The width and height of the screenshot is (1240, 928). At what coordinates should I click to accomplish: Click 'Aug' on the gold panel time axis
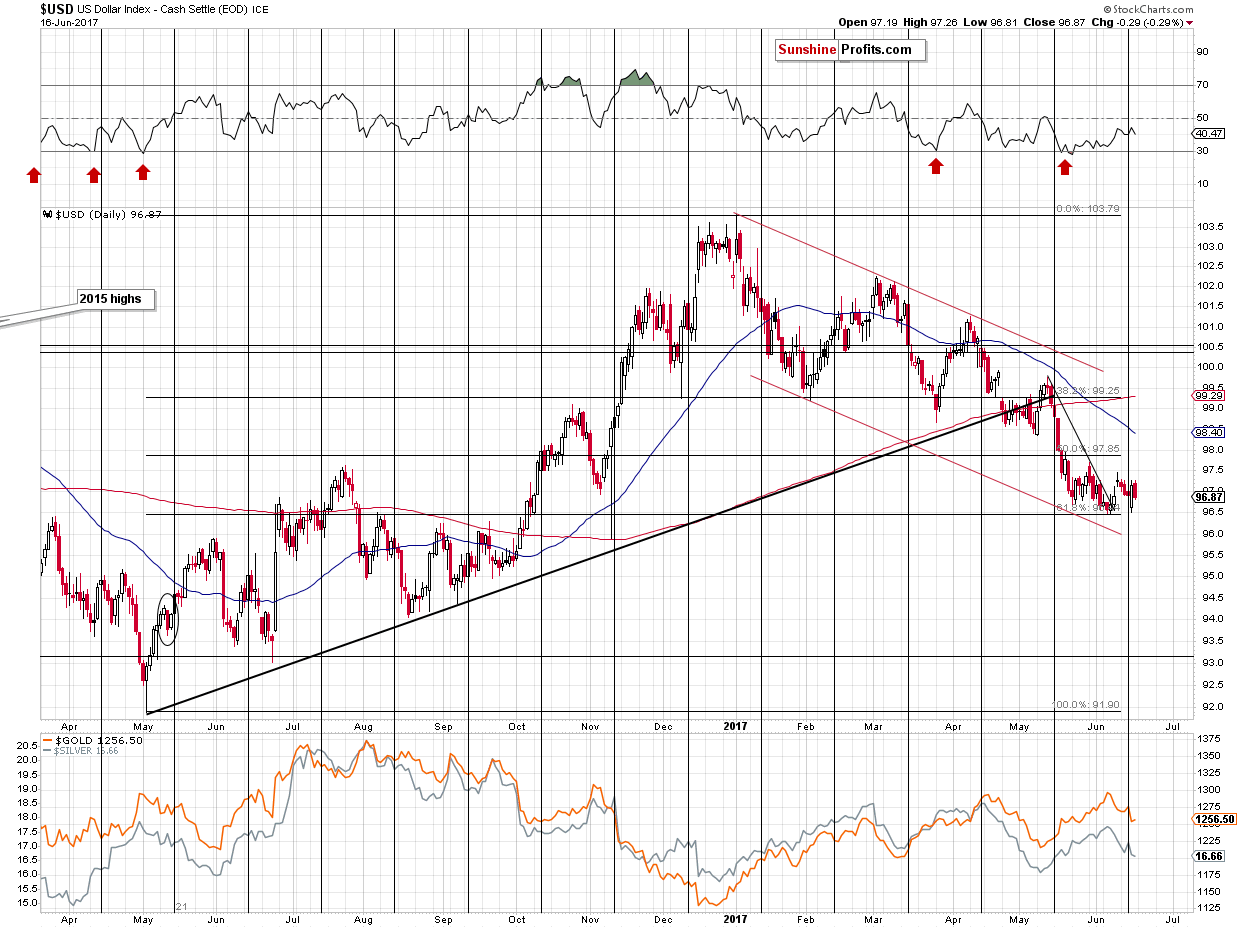pyautogui.click(x=365, y=917)
